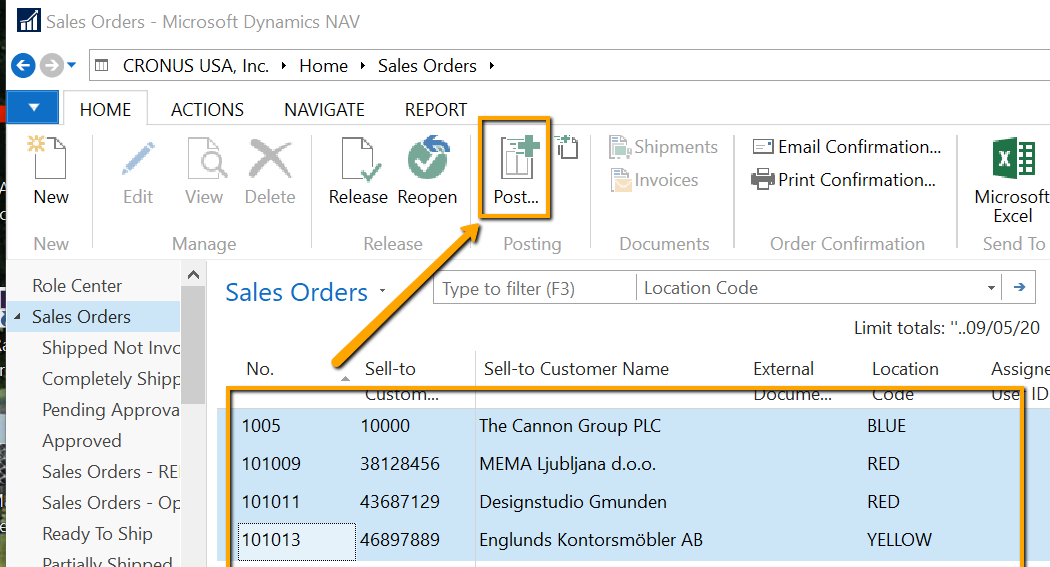This screenshot has height=567, width=1050.
Task: Click the Edit pencil icon
Action: 139,158
